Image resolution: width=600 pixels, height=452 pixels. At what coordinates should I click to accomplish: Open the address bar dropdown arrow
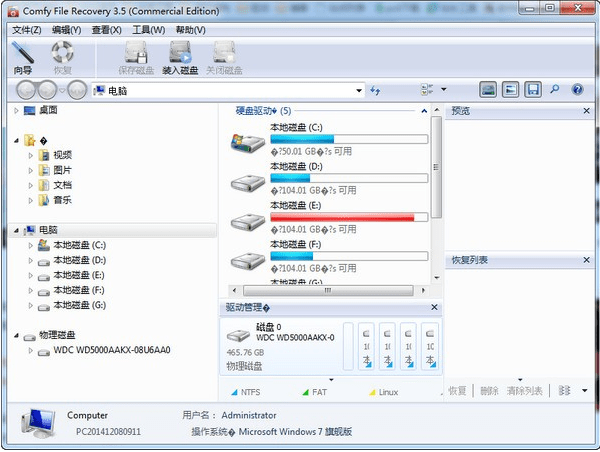358,91
